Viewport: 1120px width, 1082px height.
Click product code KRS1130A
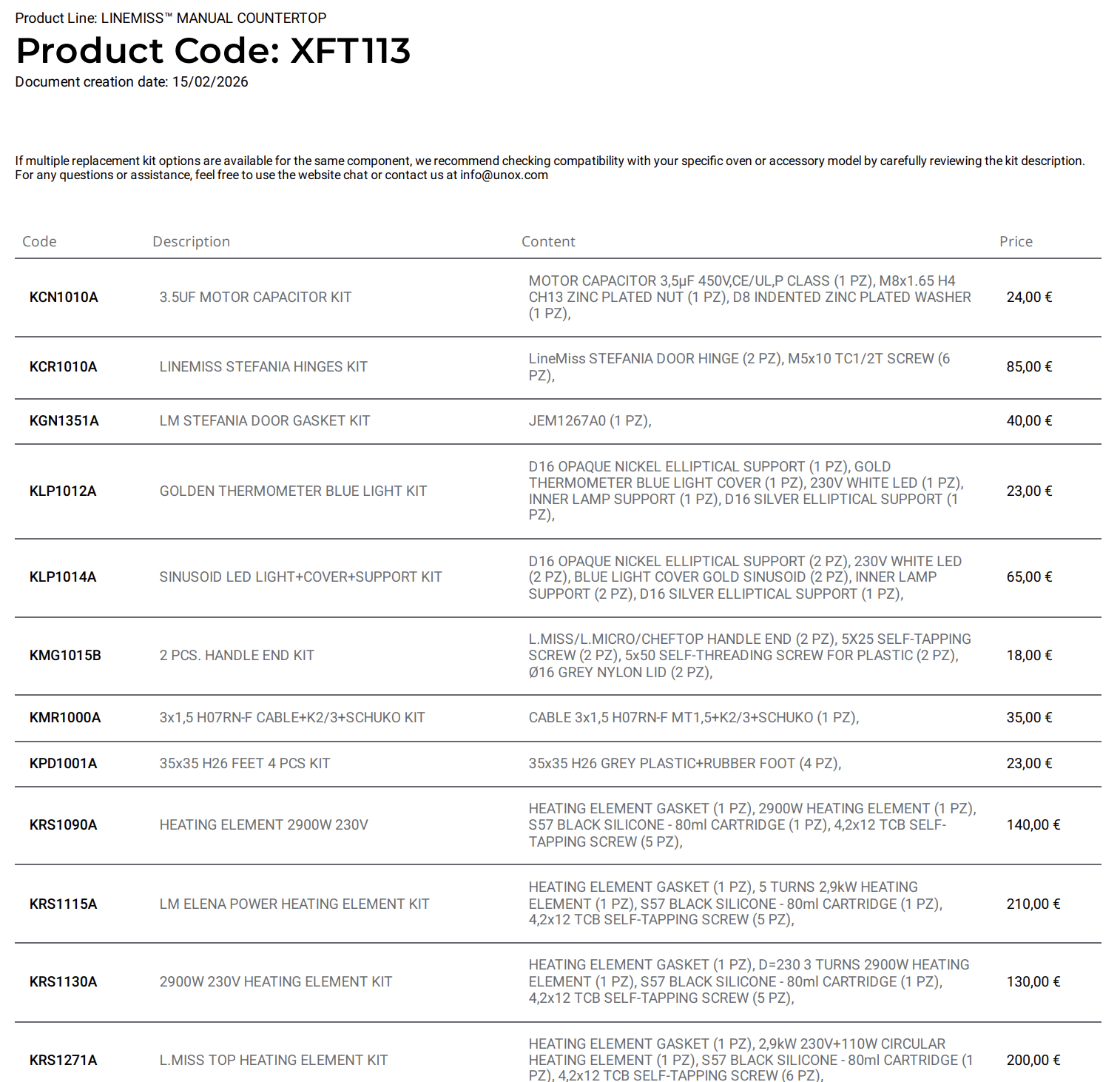[x=63, y=982]
